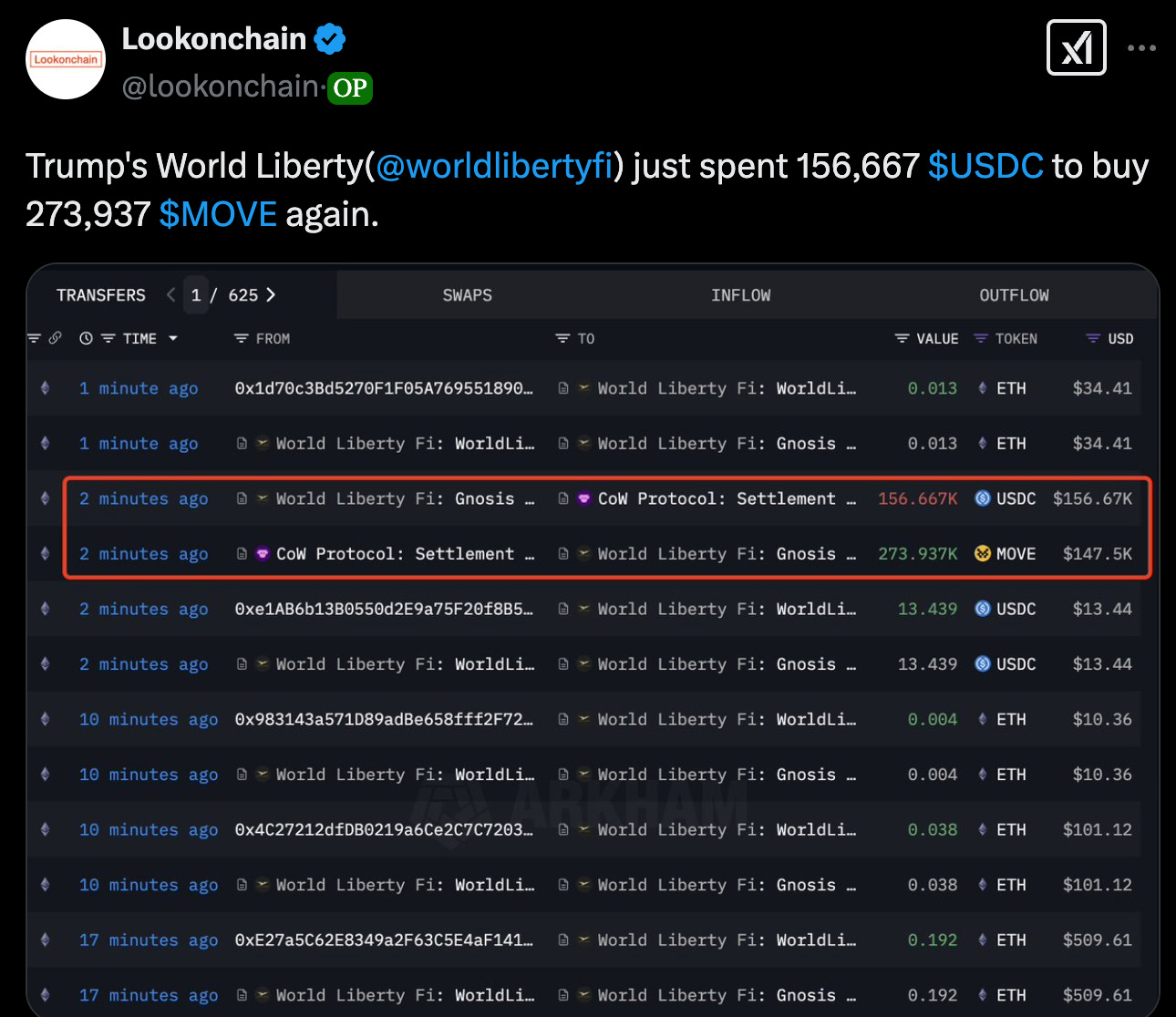This screenshot has height=1017, width=1176.
Task: Open sender address 0x1d70c3Bd5270F1F05A769551890
Action: (x=384, y=388)
